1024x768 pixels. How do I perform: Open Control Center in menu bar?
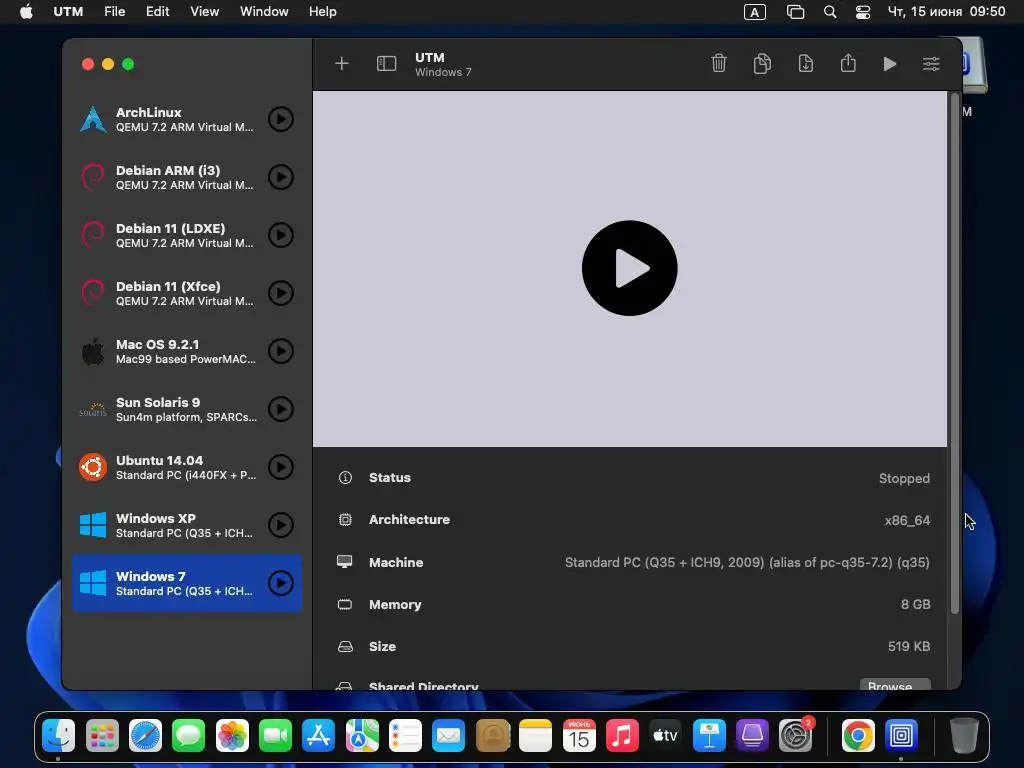click(863, 12)
